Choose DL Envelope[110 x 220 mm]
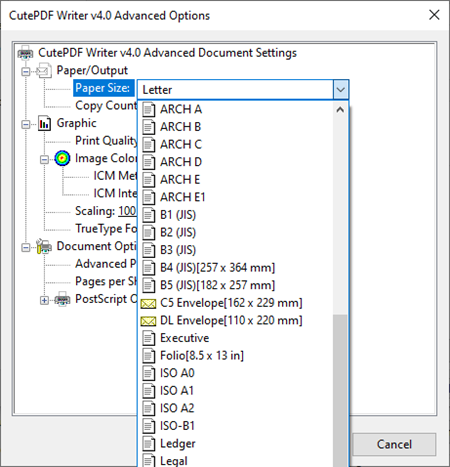Viewport: 450px width, 467px height. click(x=235, y=321)
